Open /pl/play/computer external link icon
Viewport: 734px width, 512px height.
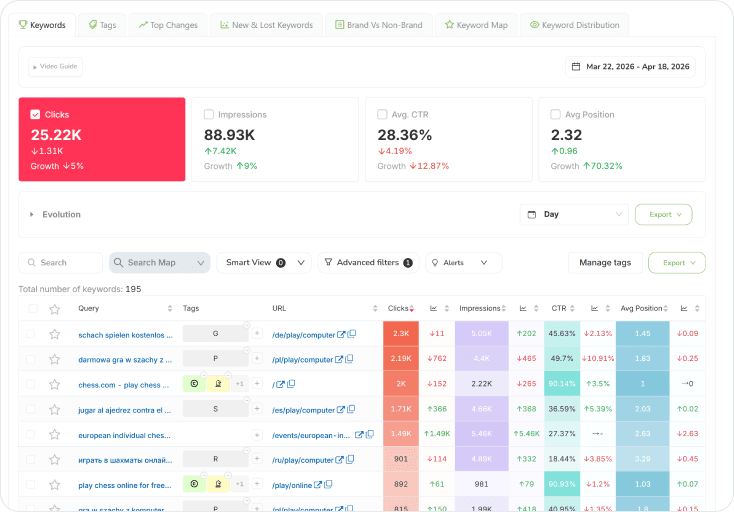click(339, 359)
